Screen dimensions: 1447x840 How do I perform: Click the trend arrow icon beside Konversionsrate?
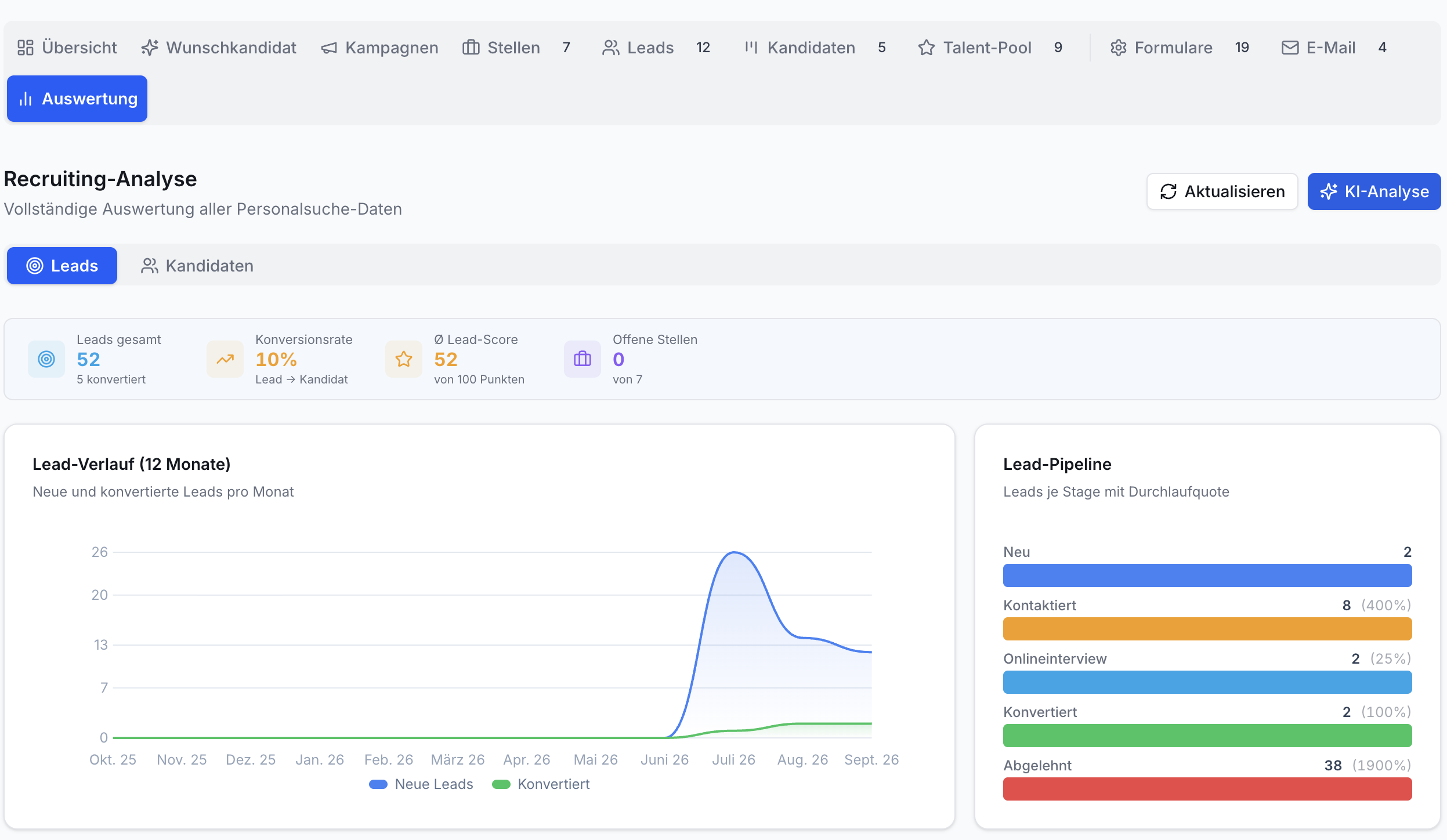225,359
